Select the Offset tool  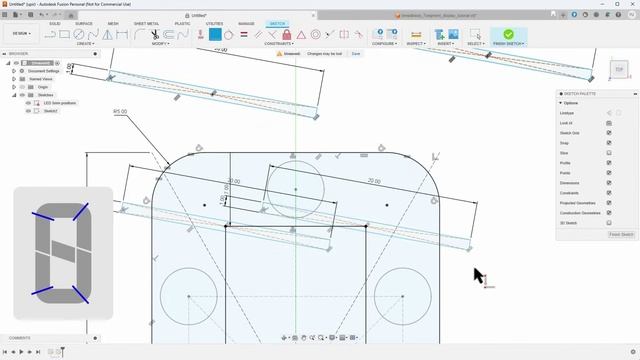[169, 35]
